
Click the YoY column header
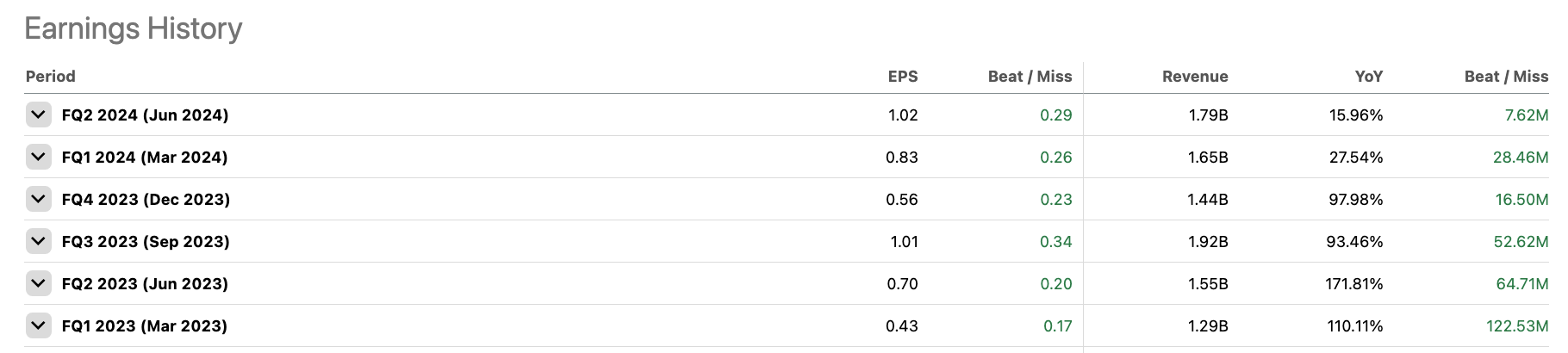1368,77
